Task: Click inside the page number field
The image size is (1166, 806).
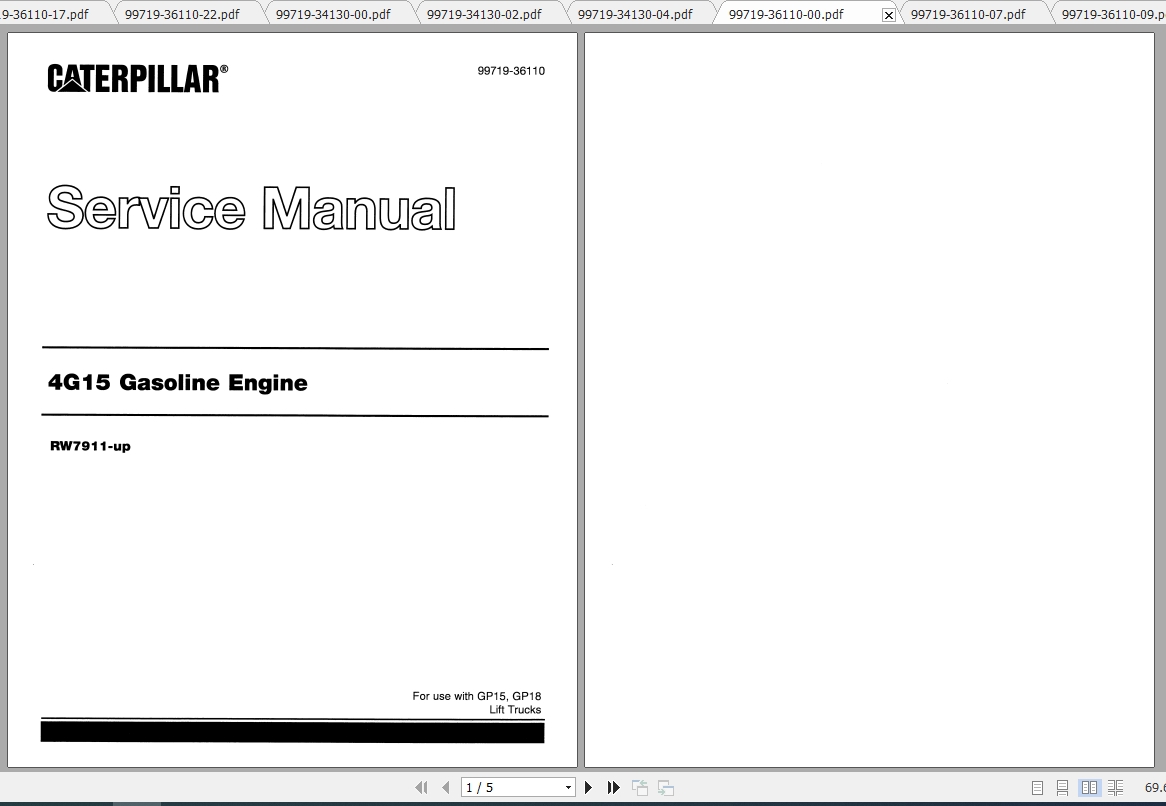Action: click(505, 787)
